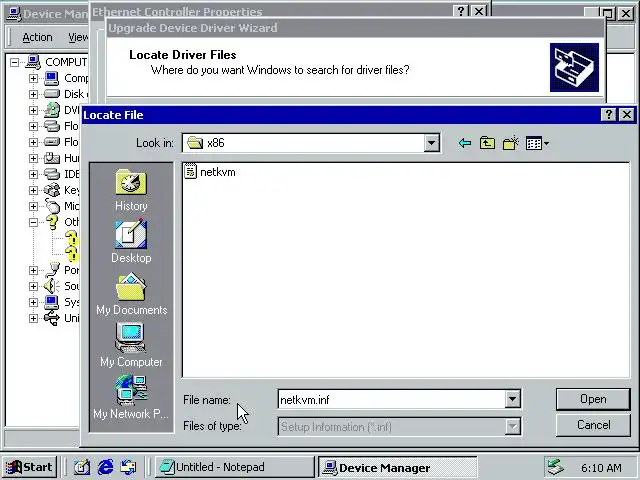Expand the Ports node
This screenshot has width=640, height=480.
[x=33, y=270]
